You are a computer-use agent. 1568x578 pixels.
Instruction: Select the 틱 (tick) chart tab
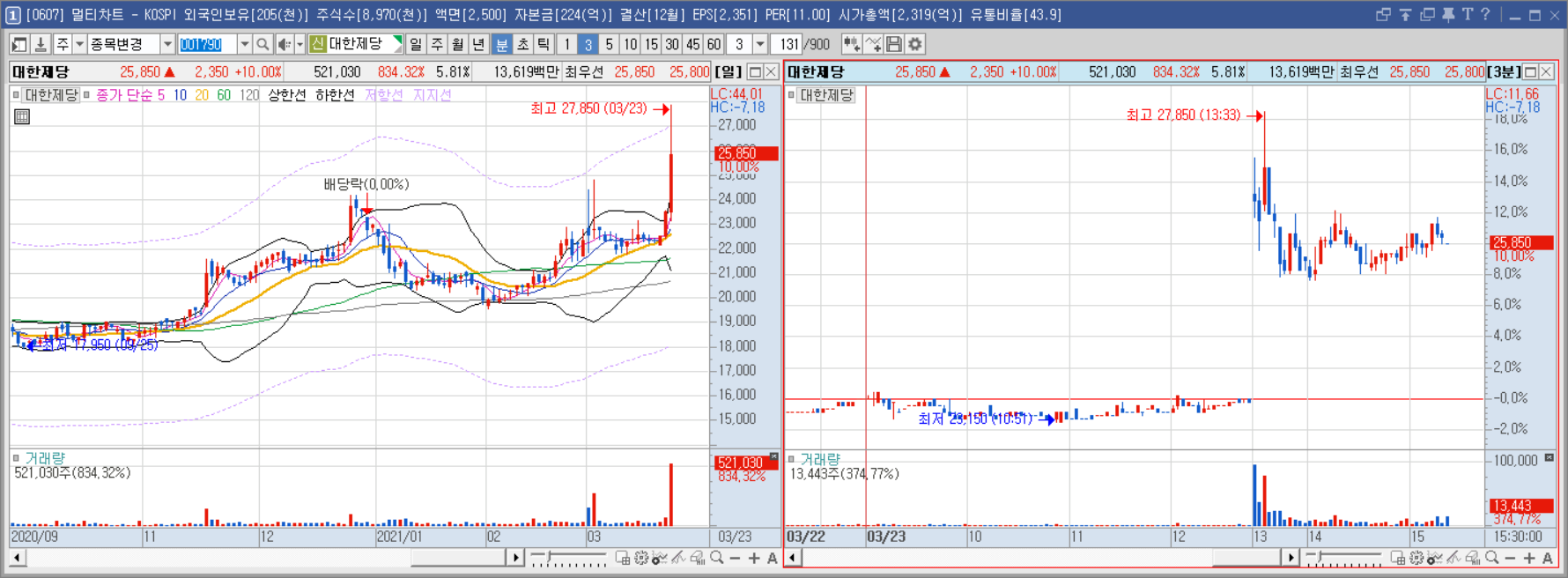pyautogui.click(x=544, y=44)
